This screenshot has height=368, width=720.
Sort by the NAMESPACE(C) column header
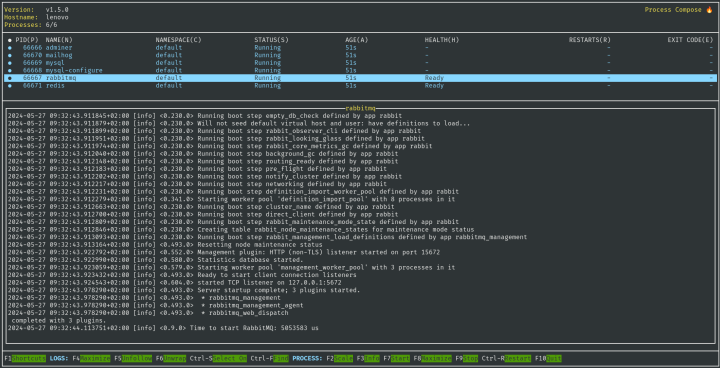click(179, 40)
